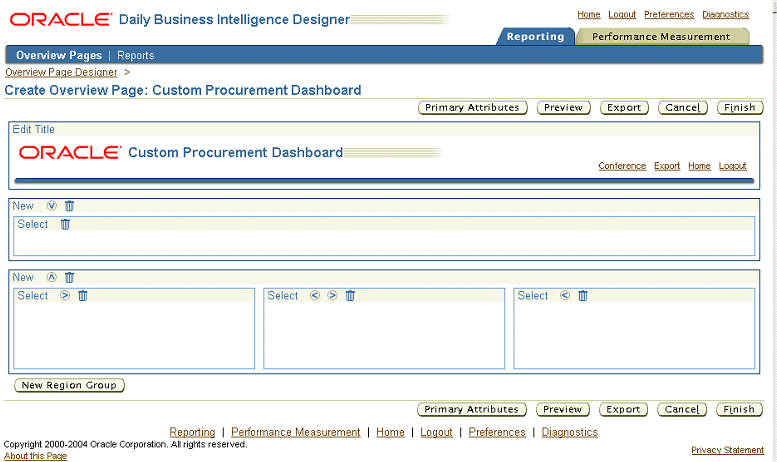Open the Edit Title link

tap(34, 129)
